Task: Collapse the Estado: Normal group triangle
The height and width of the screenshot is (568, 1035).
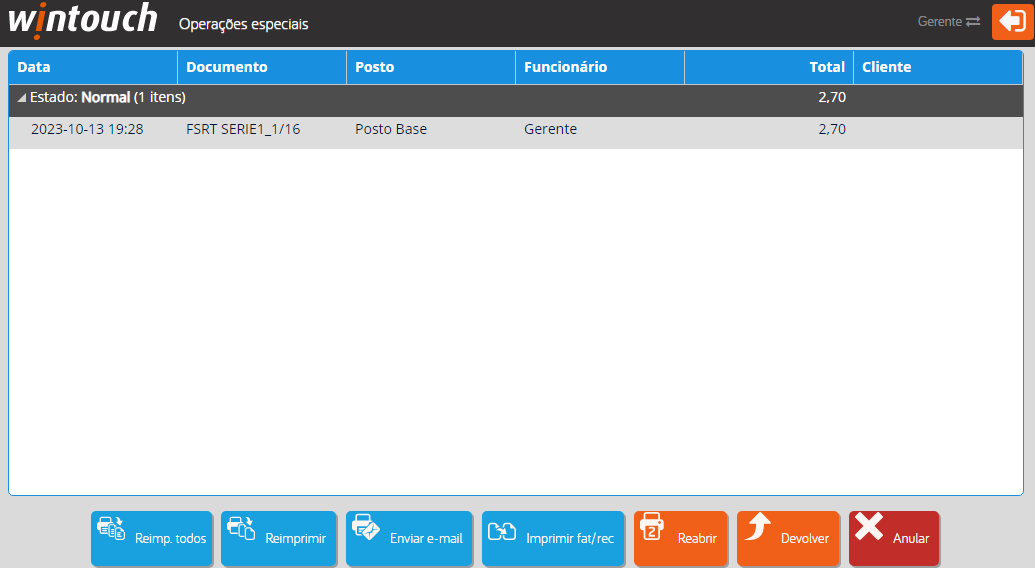Action: [22, 98]
